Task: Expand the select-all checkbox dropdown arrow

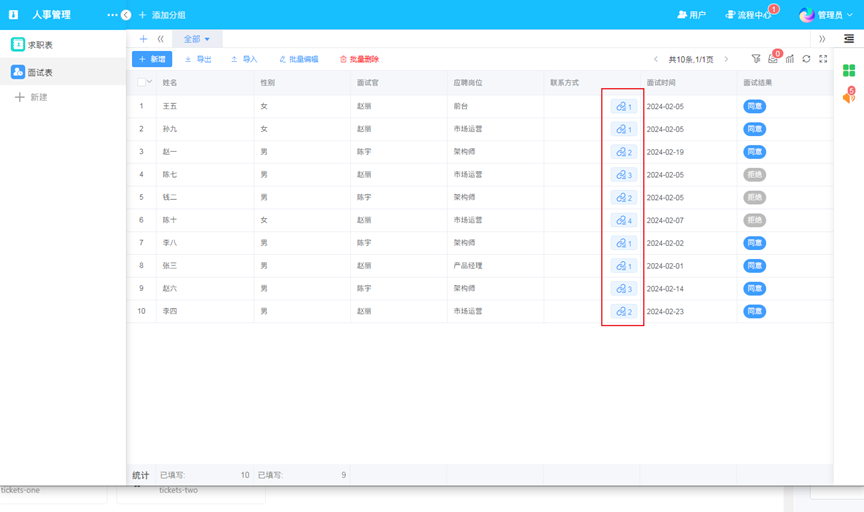Action: [151, 82]
